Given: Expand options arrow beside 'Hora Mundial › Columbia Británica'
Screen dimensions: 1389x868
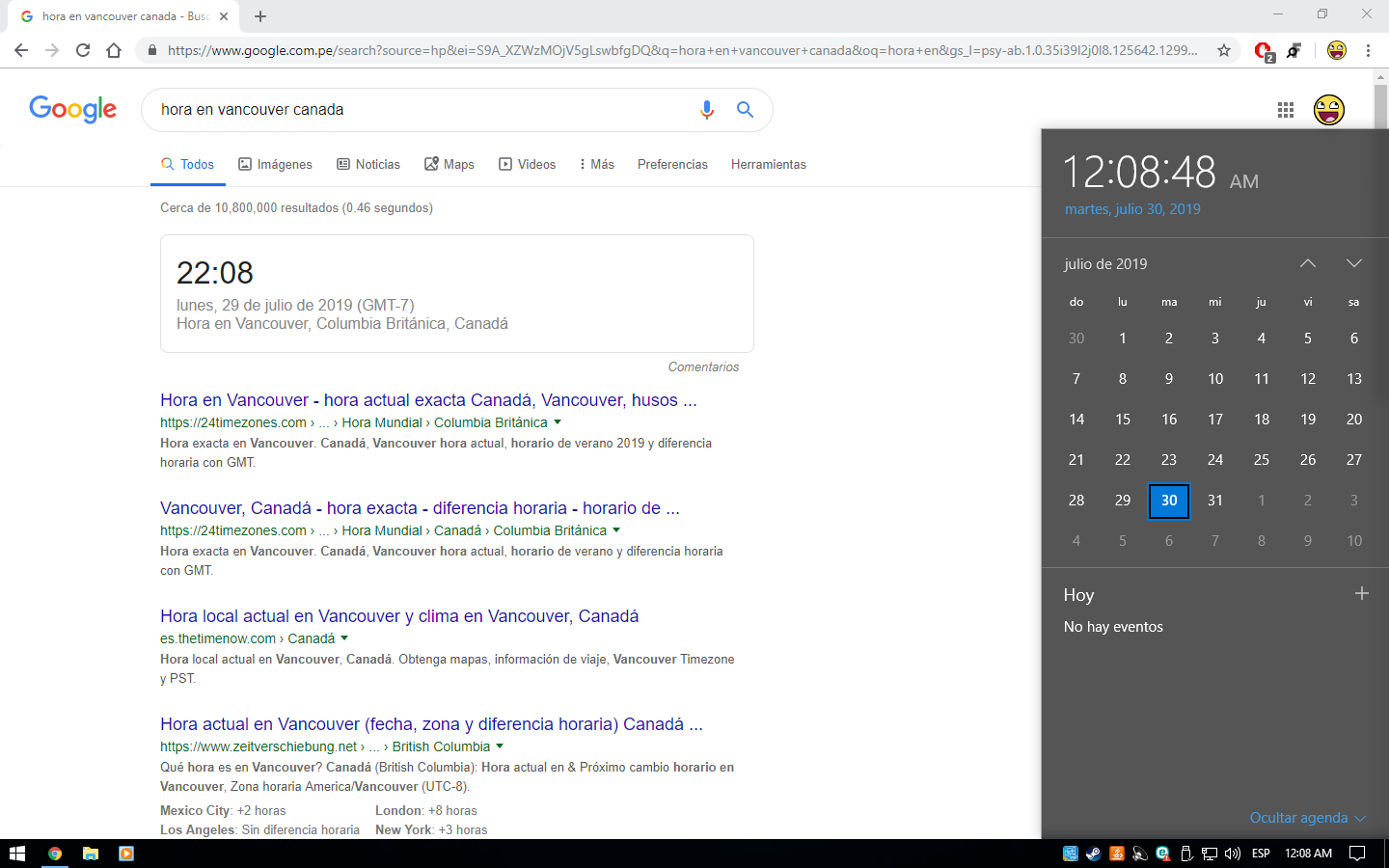Looking at the screenshot, I should [558, 422].
